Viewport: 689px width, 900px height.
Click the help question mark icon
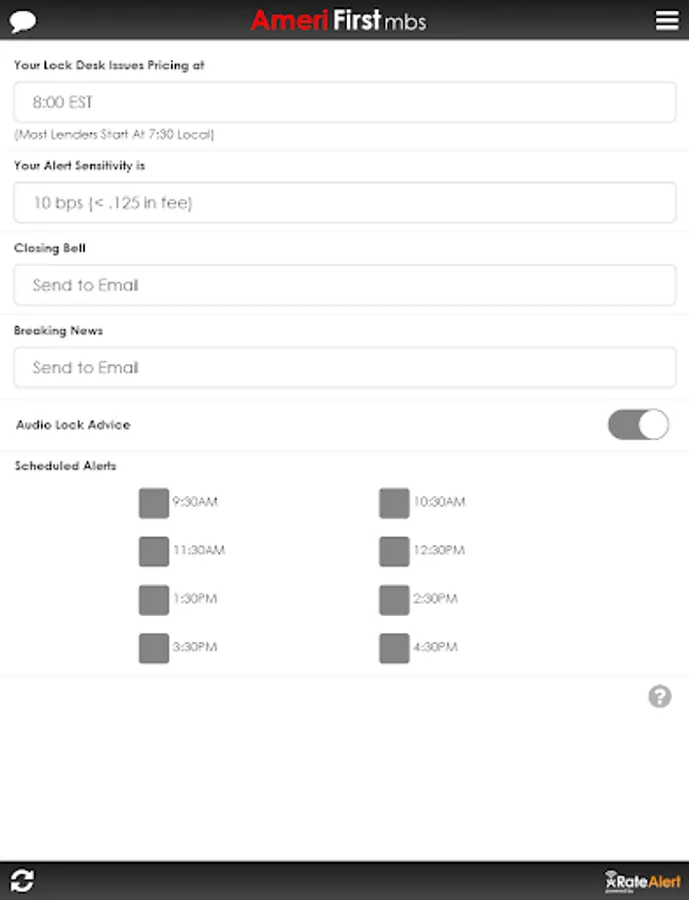tap(660, 697)
